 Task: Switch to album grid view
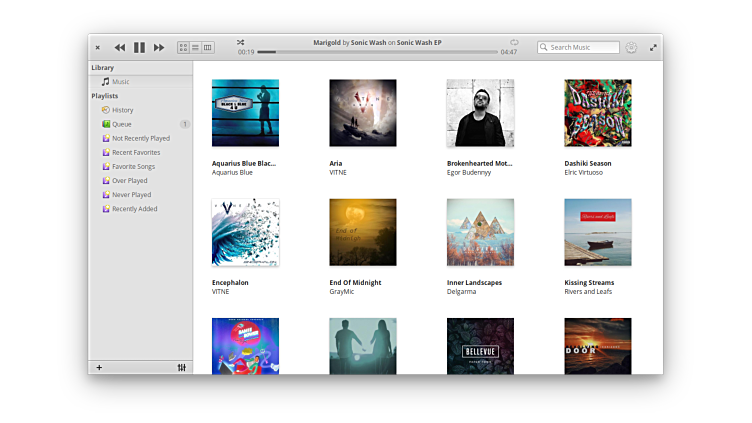(x=183, y=47)
